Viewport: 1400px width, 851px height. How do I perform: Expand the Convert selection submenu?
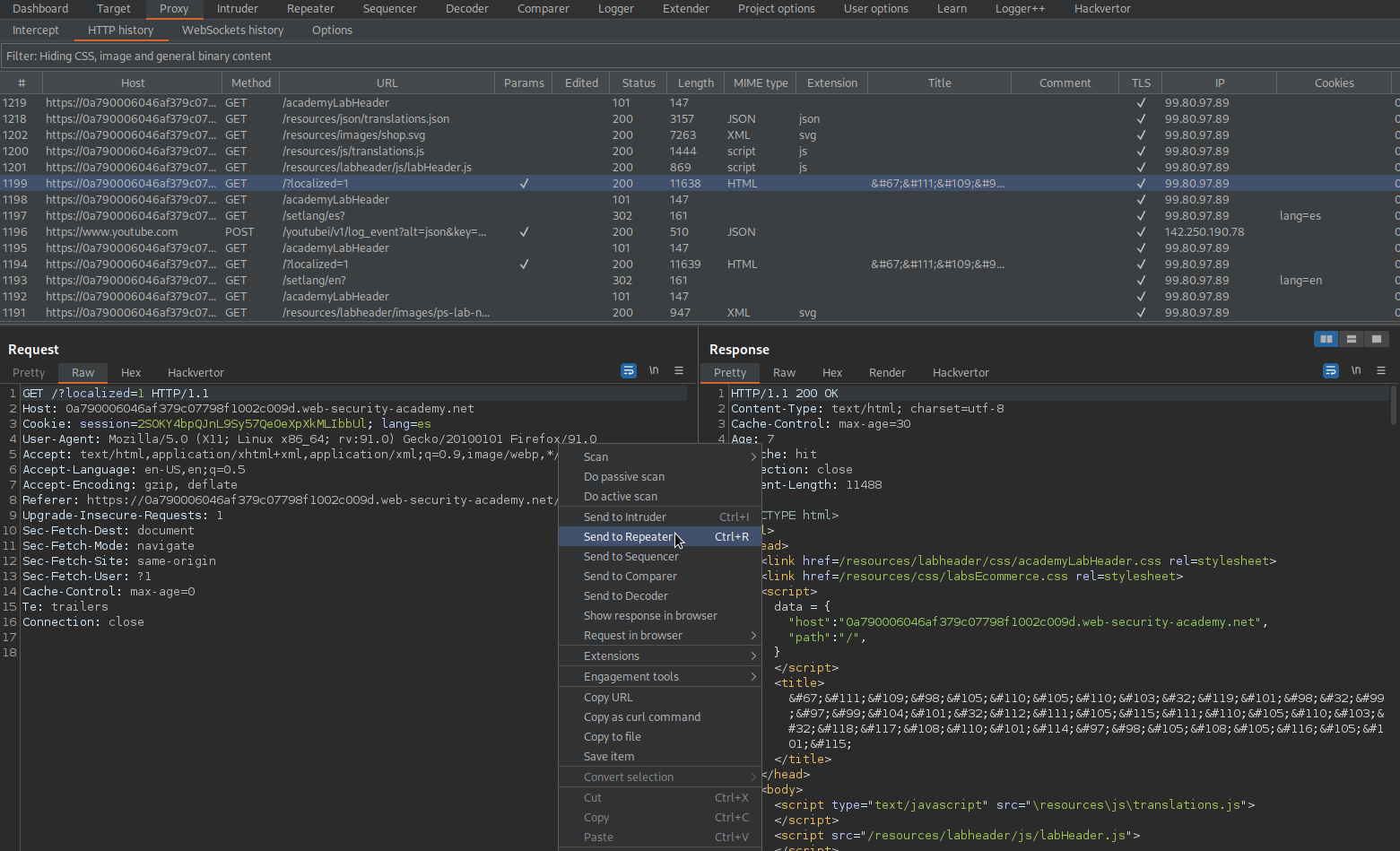pos(660,777)
